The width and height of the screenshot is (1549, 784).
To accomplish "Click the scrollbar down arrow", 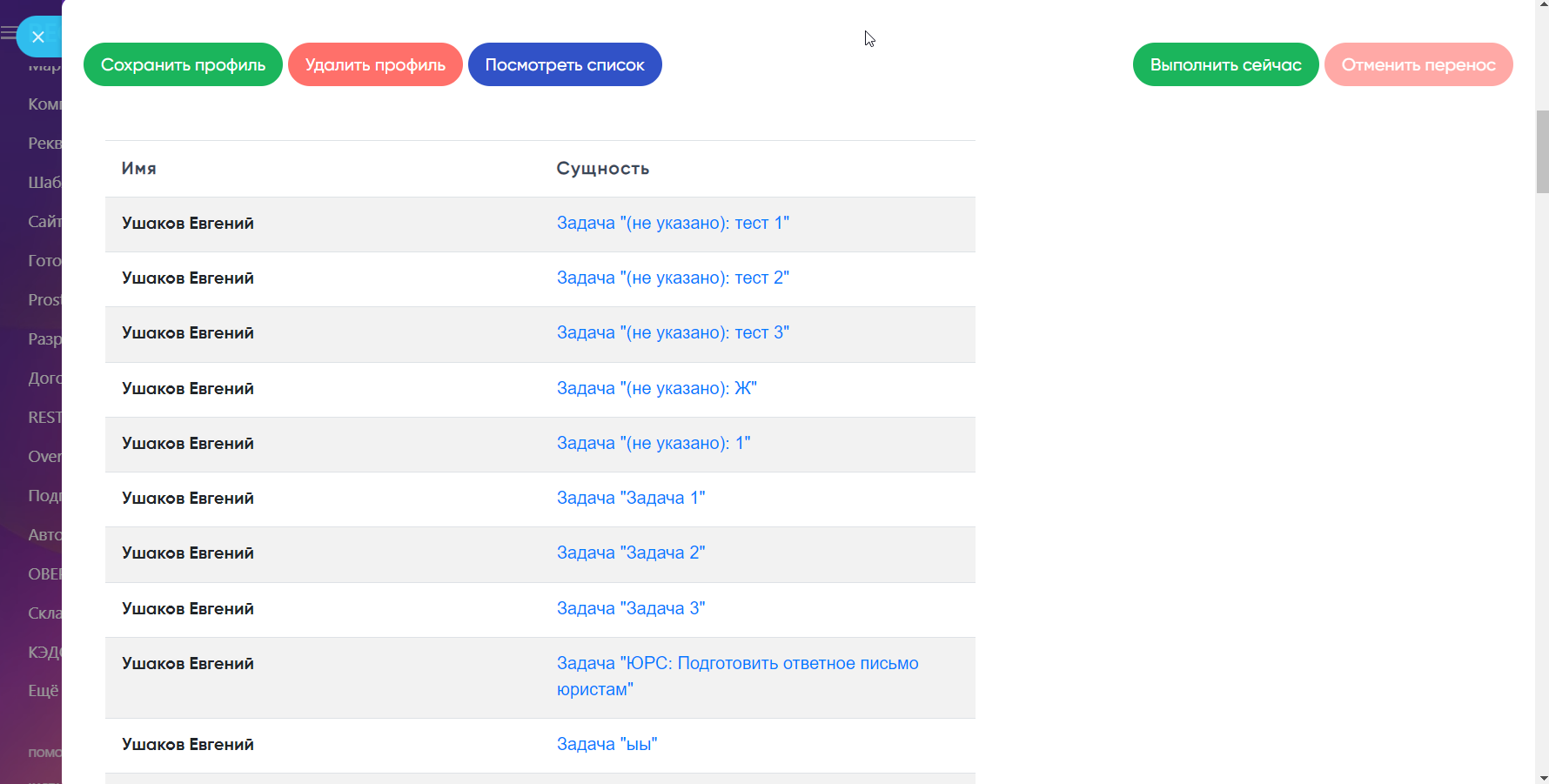I will click(x=1542, y=778).
